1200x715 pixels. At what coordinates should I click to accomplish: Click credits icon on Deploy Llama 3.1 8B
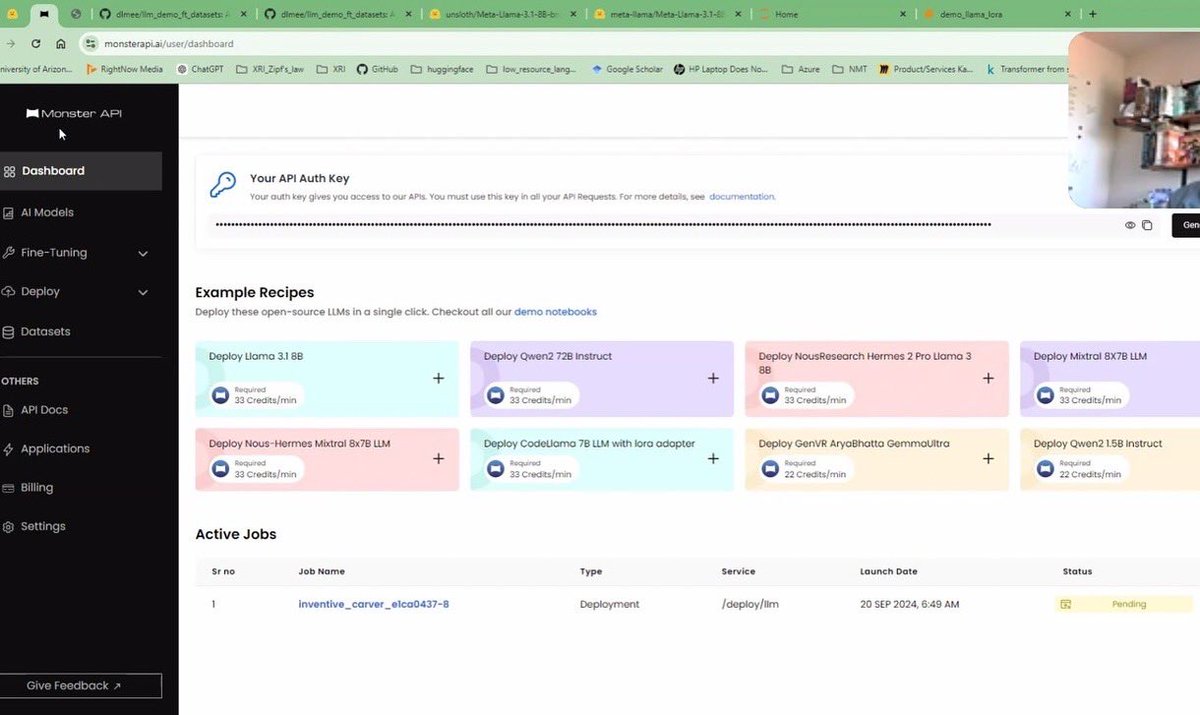tap(221, 395)
